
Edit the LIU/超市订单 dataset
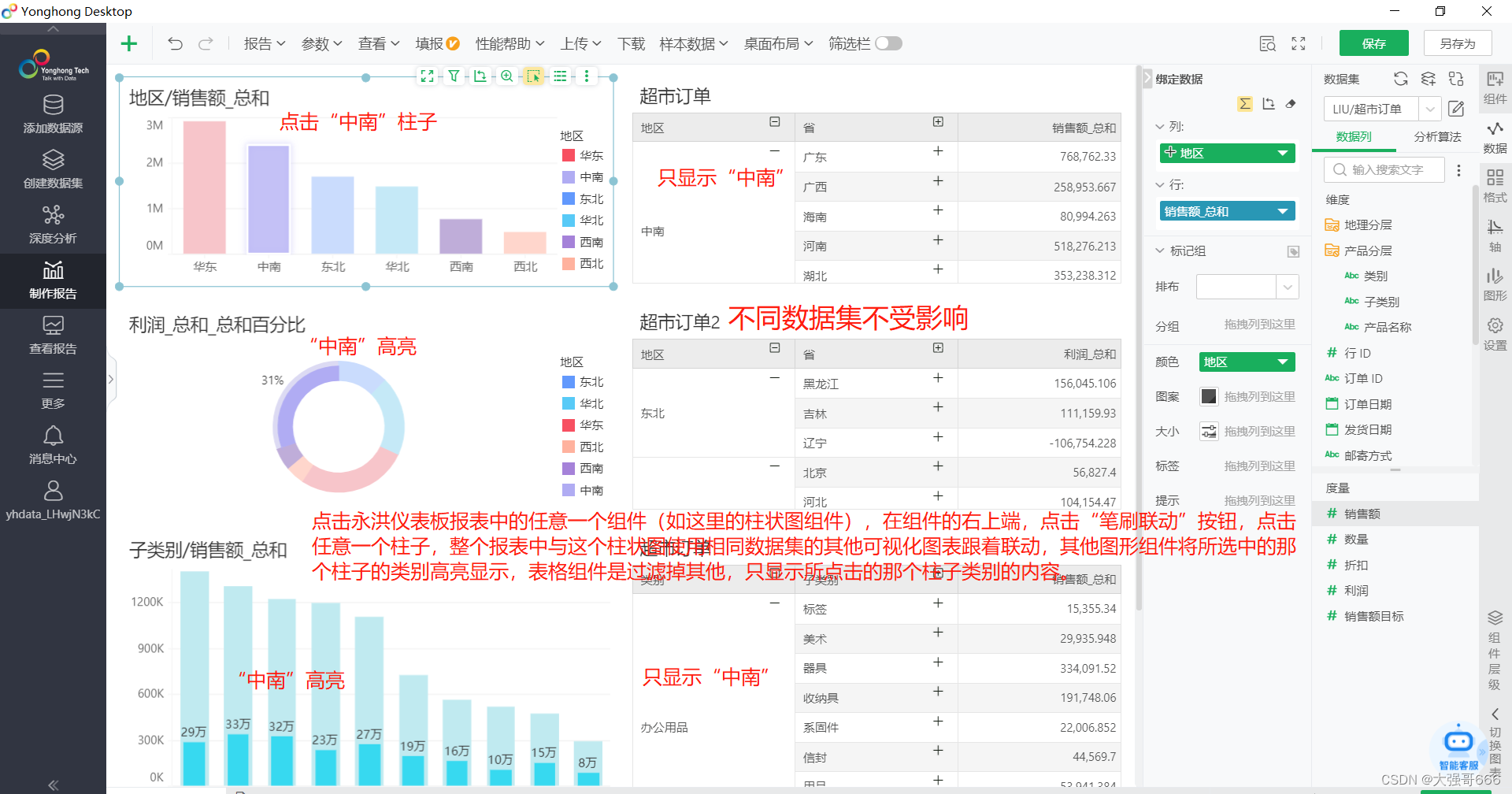pyautogui.click(x=1456, y=109)
